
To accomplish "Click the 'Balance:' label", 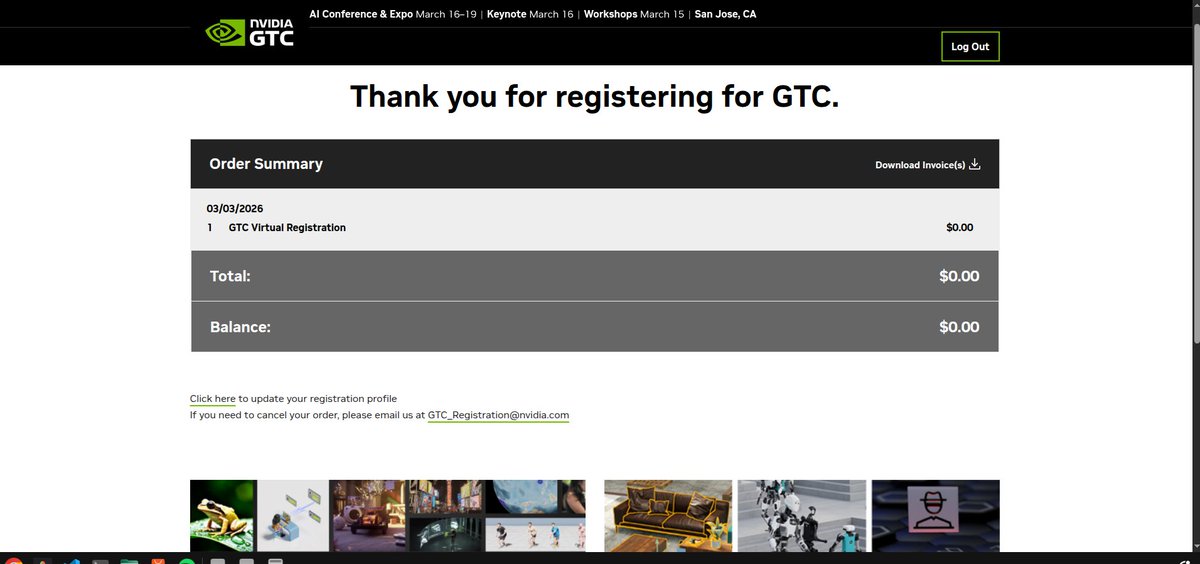I will 240,327.
